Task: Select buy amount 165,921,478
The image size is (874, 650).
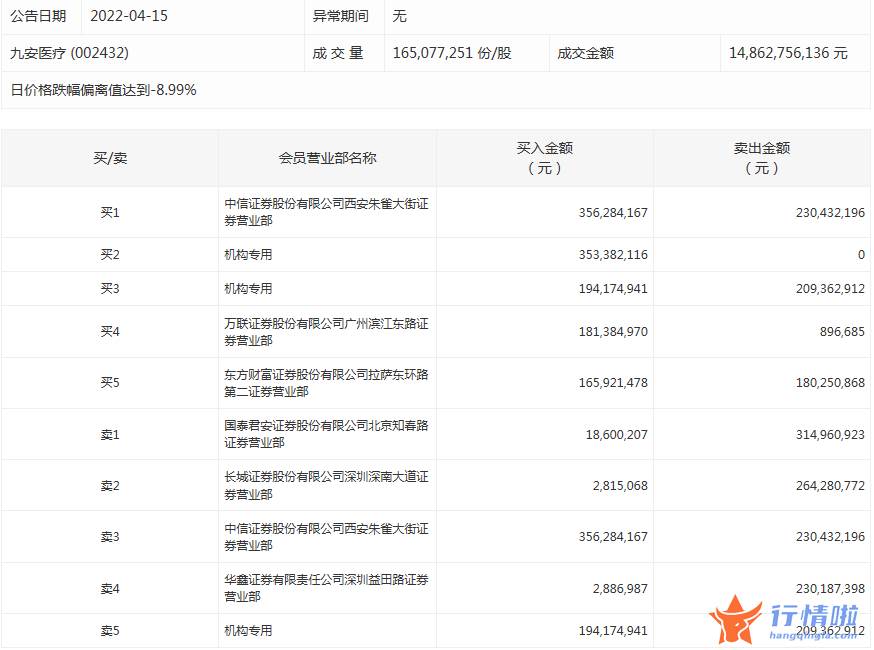Action: pos(613,383)
